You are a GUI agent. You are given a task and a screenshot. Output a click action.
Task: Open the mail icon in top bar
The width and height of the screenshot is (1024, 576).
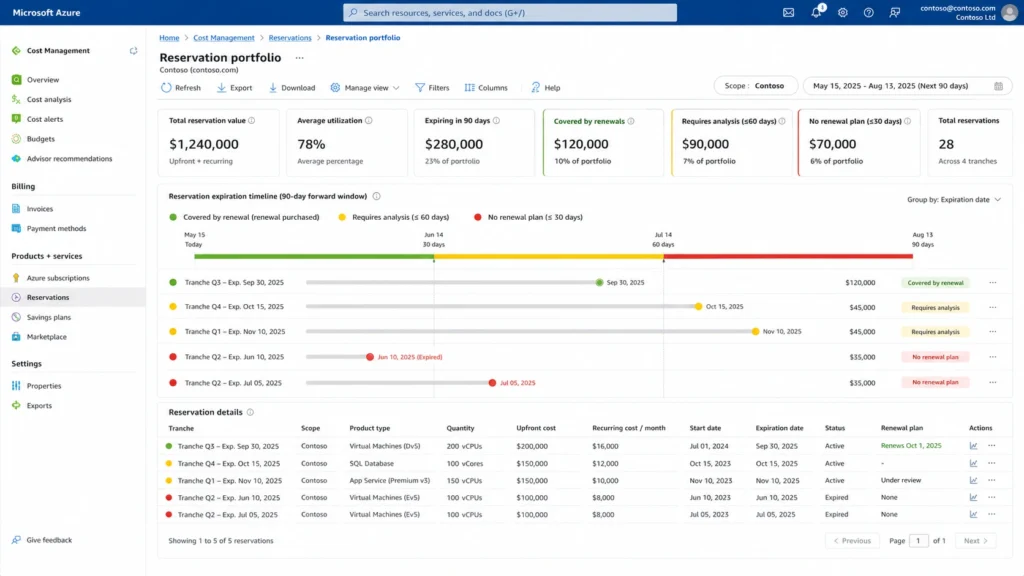(x=788, y=12)
